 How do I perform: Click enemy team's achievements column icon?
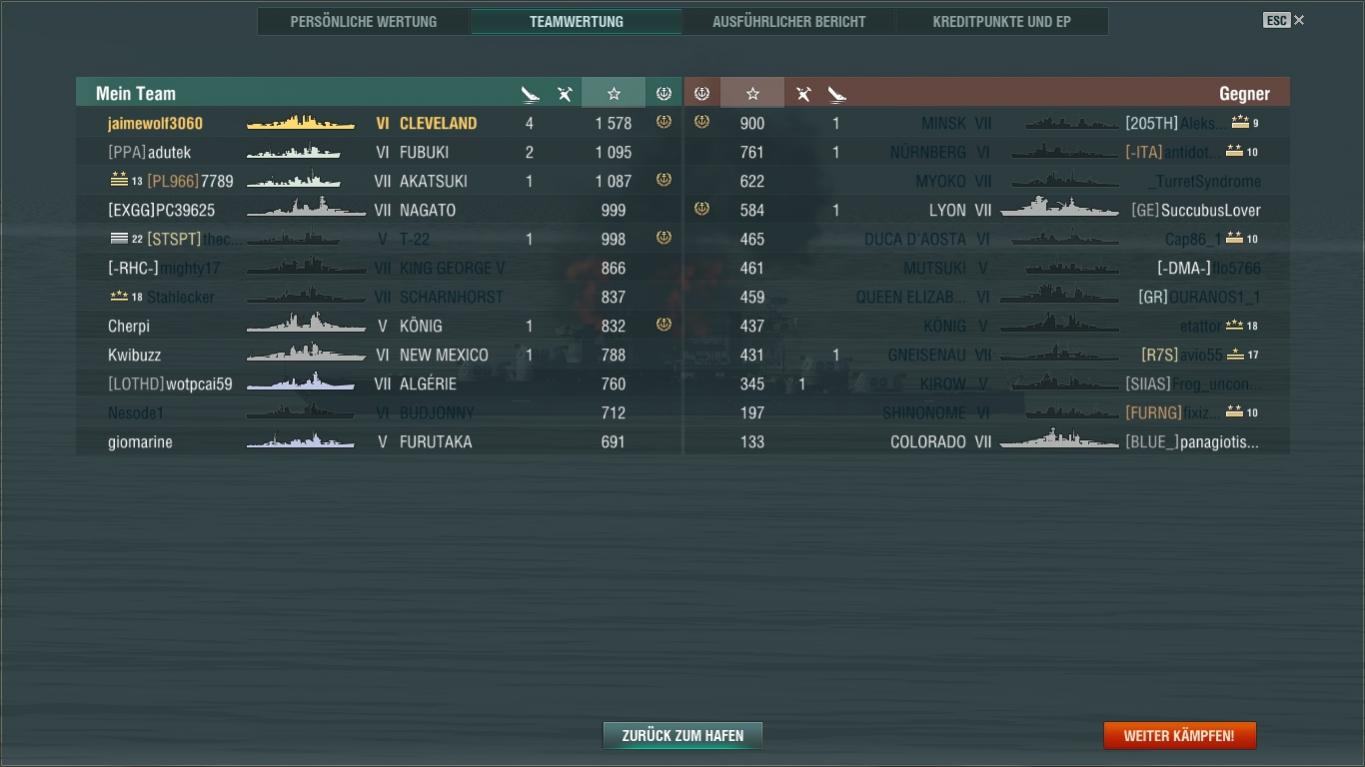[x=702, y=93]
